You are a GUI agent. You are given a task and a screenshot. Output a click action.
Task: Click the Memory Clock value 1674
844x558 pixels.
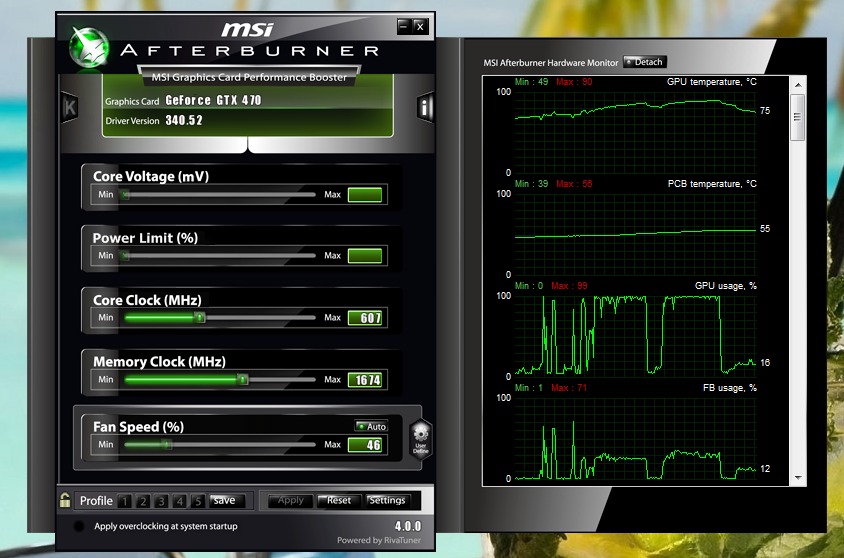[365, 380]
